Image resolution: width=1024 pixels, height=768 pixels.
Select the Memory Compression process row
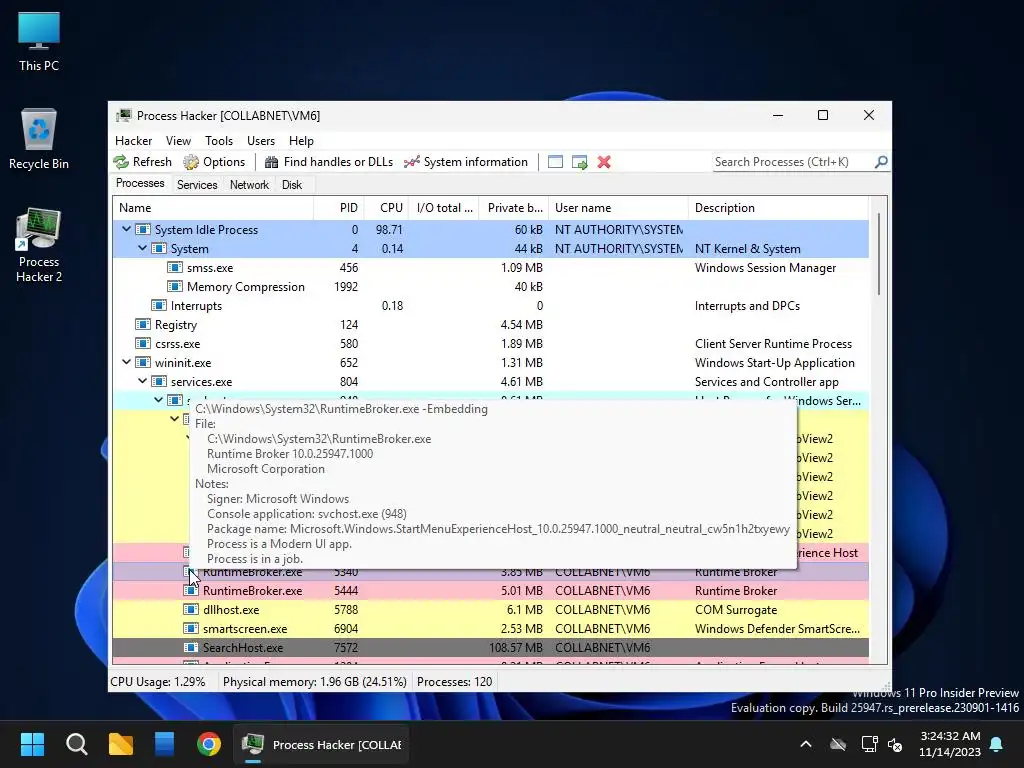tap(490, 287)
